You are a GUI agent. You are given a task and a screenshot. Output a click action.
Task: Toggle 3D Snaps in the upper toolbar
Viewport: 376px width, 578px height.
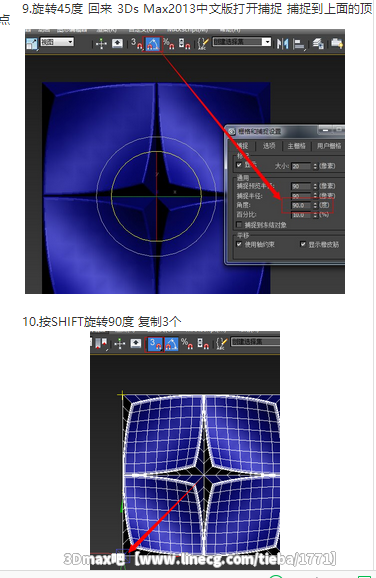[137, 44]
